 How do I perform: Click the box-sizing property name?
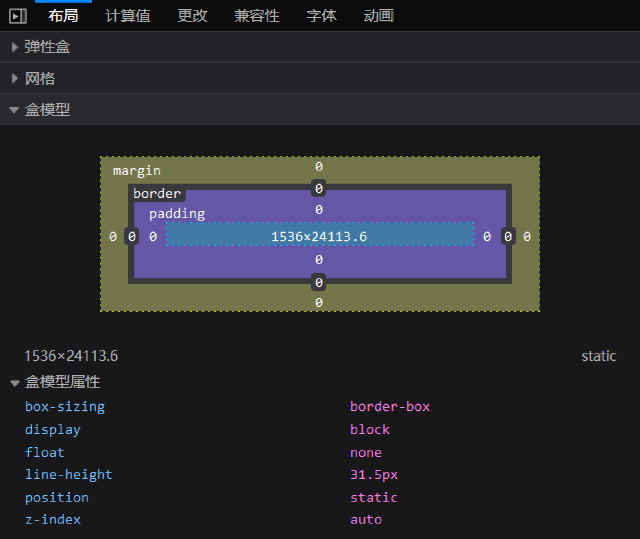[65, 407]
